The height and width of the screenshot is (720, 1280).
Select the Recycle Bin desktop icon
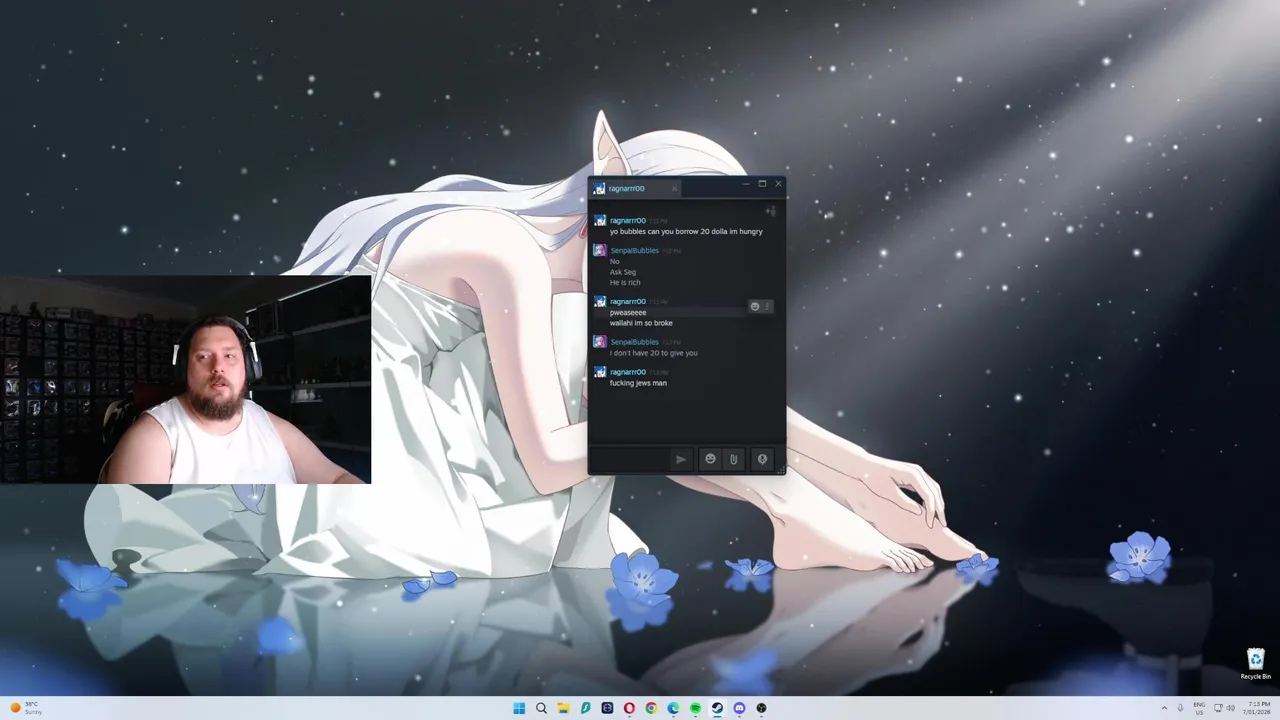tap(1256, 664)
